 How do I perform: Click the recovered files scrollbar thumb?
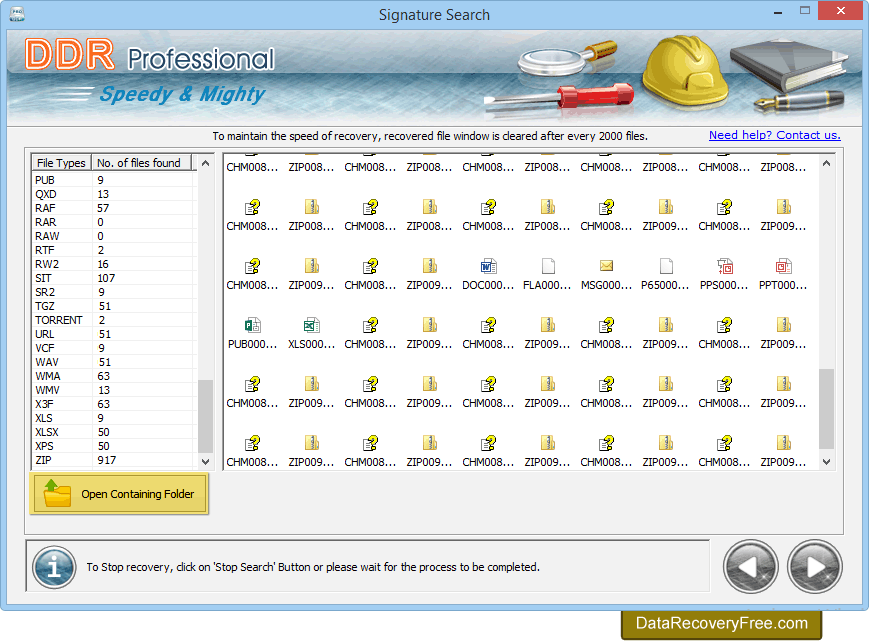[x=826, y=409]
